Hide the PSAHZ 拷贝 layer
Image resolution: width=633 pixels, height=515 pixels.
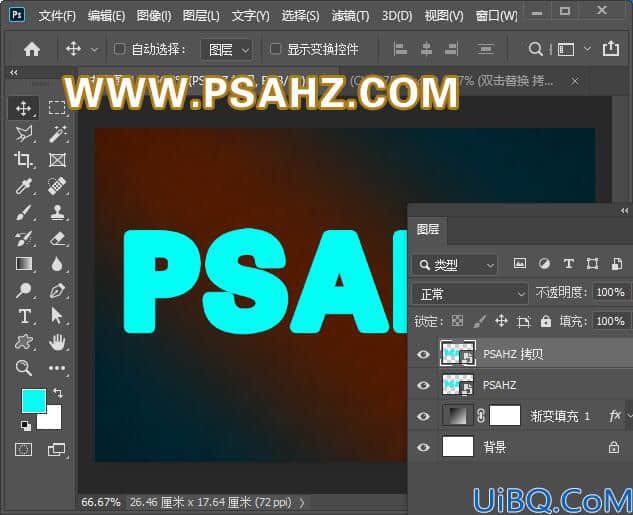pyautogui.click(x=423, y=354)
